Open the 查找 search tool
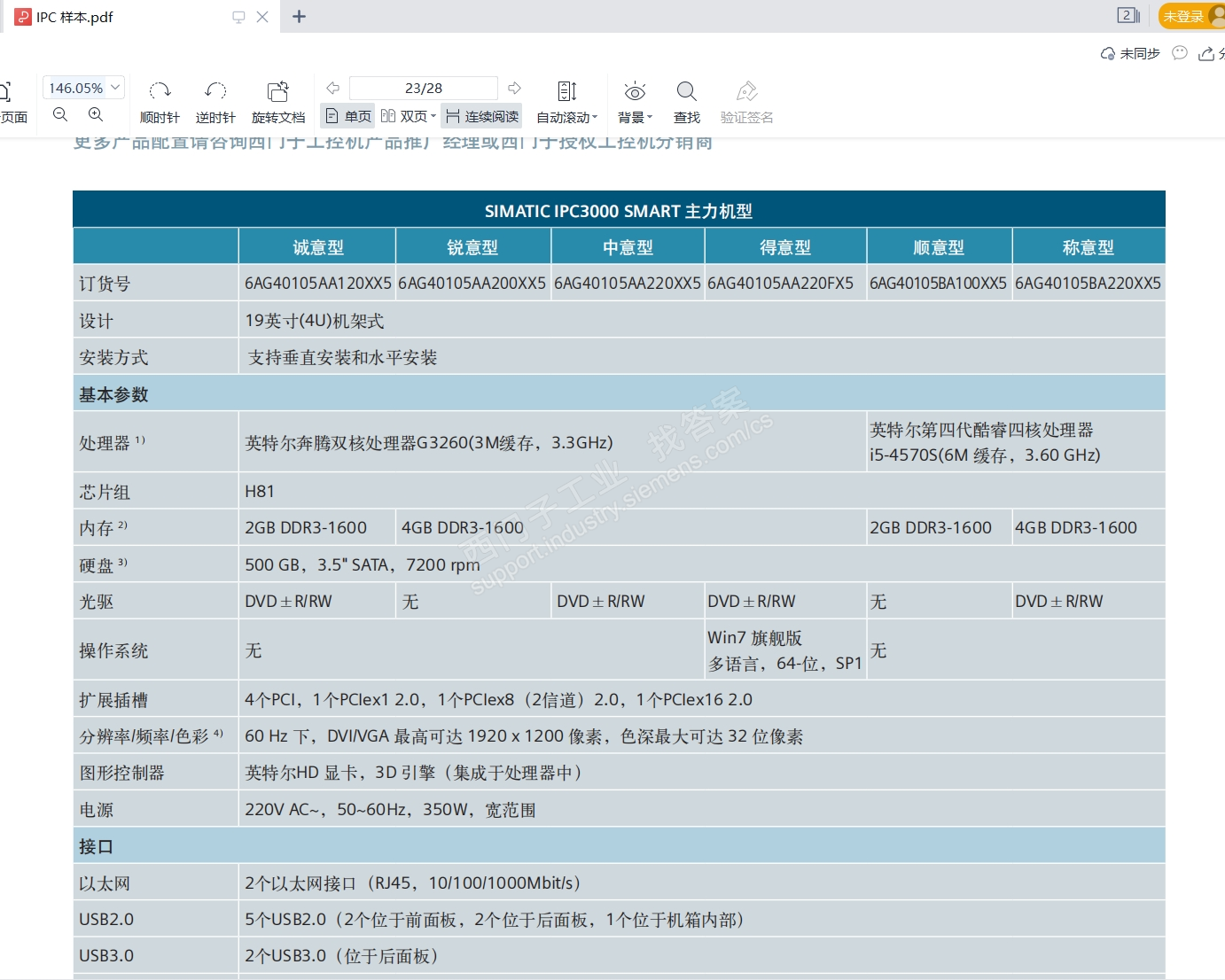Screen dimensions: 1225x980 click(x=687, y=102)
